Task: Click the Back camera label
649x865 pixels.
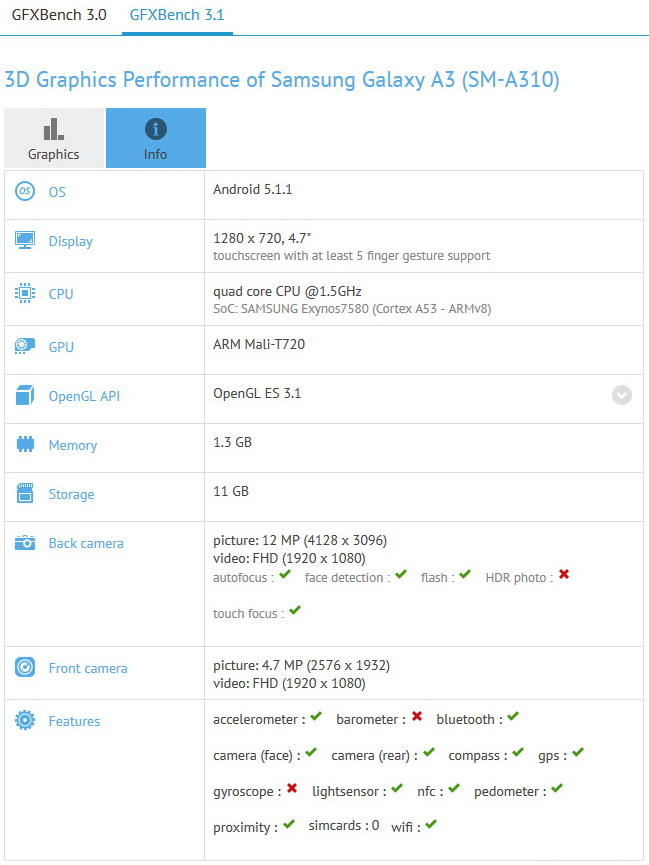Action: [x=86, y=543]
